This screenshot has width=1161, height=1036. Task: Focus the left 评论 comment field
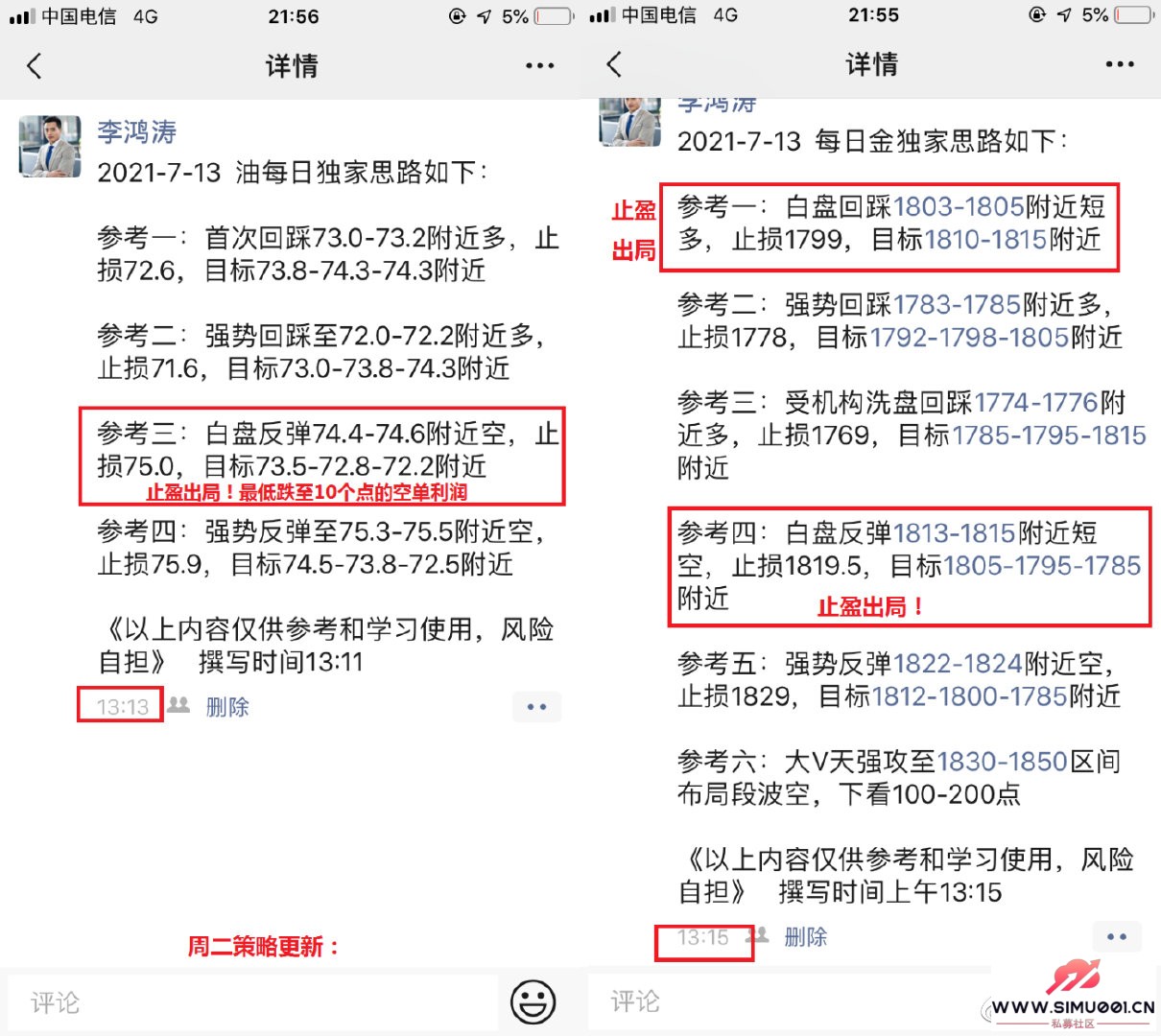(252, 1003)
